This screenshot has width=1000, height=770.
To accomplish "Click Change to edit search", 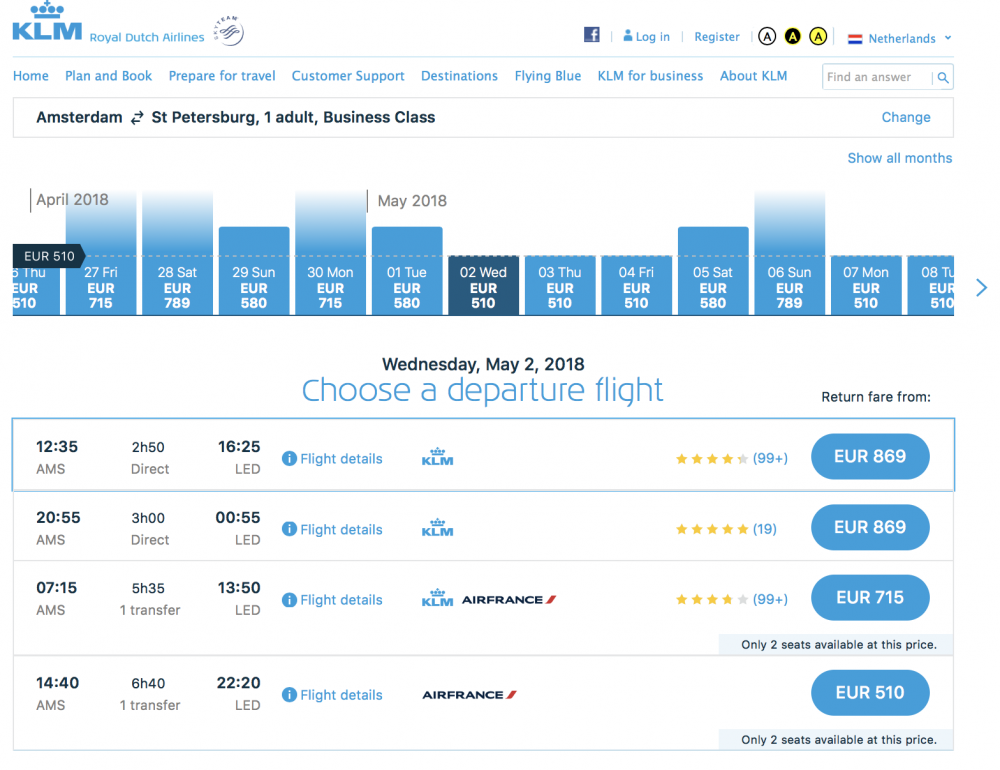I will [x=906, y=117].
